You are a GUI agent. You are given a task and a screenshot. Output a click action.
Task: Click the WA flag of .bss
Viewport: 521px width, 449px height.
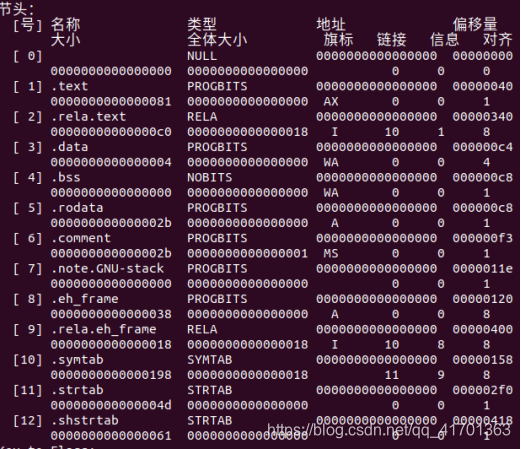tap(331, 193)
